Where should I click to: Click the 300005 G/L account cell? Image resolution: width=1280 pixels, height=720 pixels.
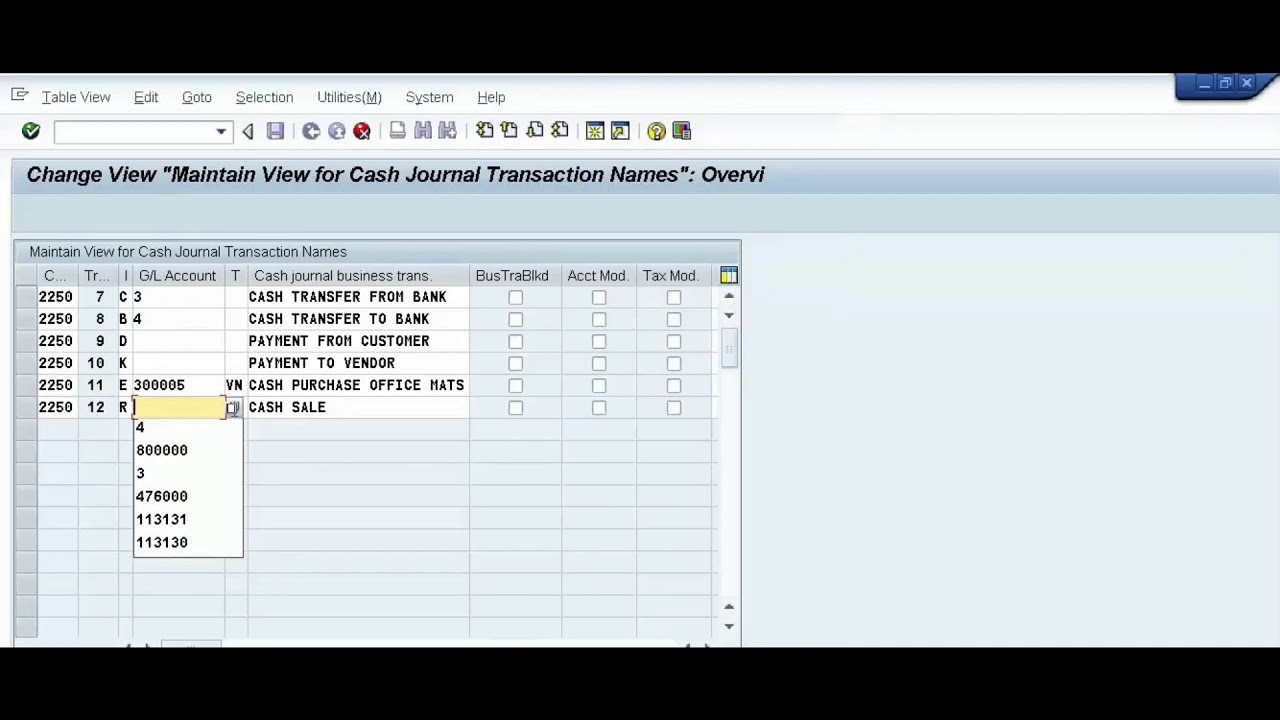click(x=178, y=386)
